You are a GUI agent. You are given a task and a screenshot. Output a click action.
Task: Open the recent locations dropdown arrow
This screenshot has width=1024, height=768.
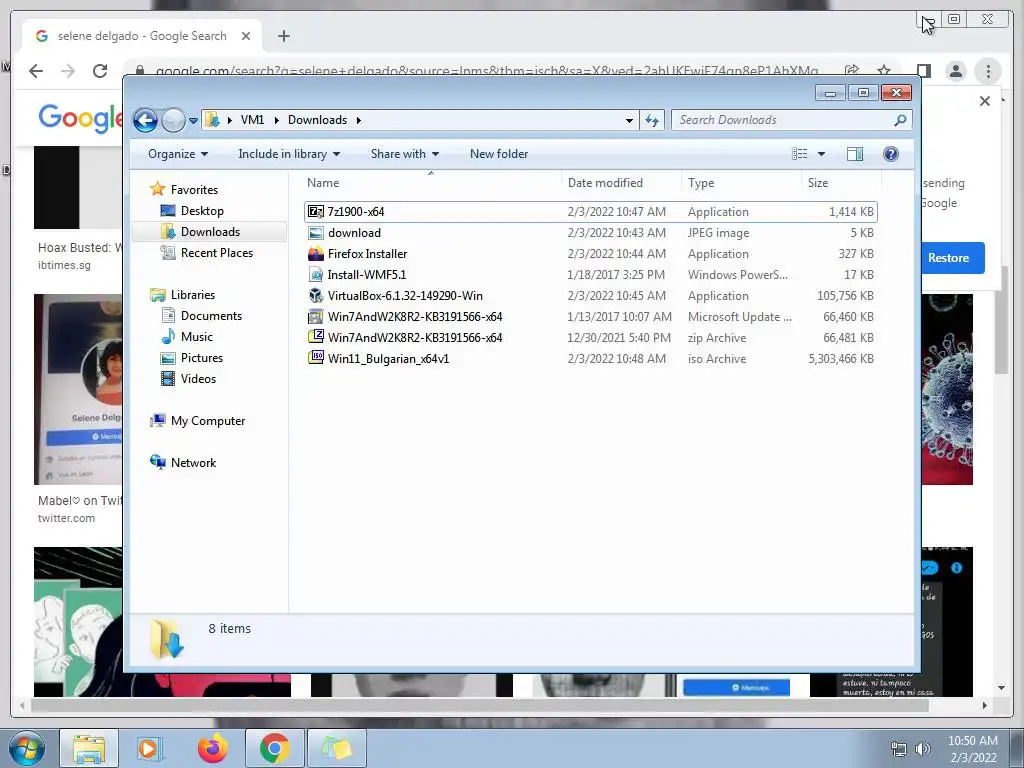193,121
